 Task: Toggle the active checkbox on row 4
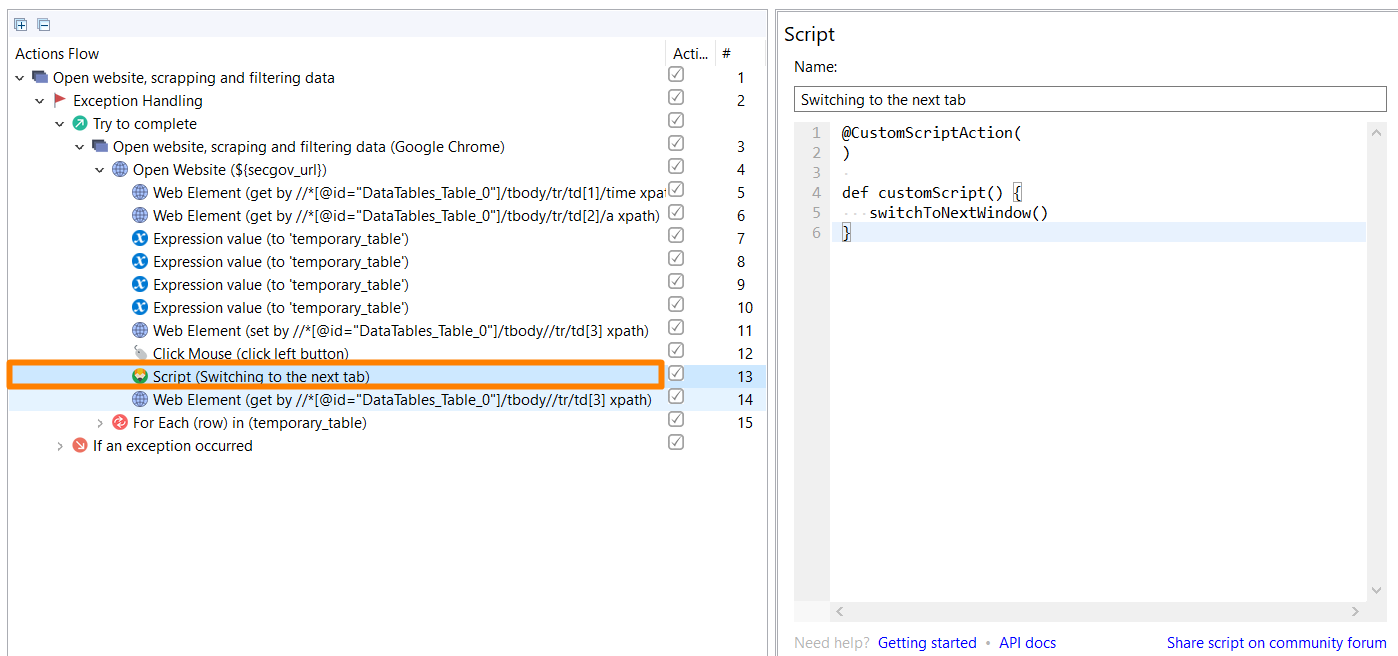click(x=676, y=167)
